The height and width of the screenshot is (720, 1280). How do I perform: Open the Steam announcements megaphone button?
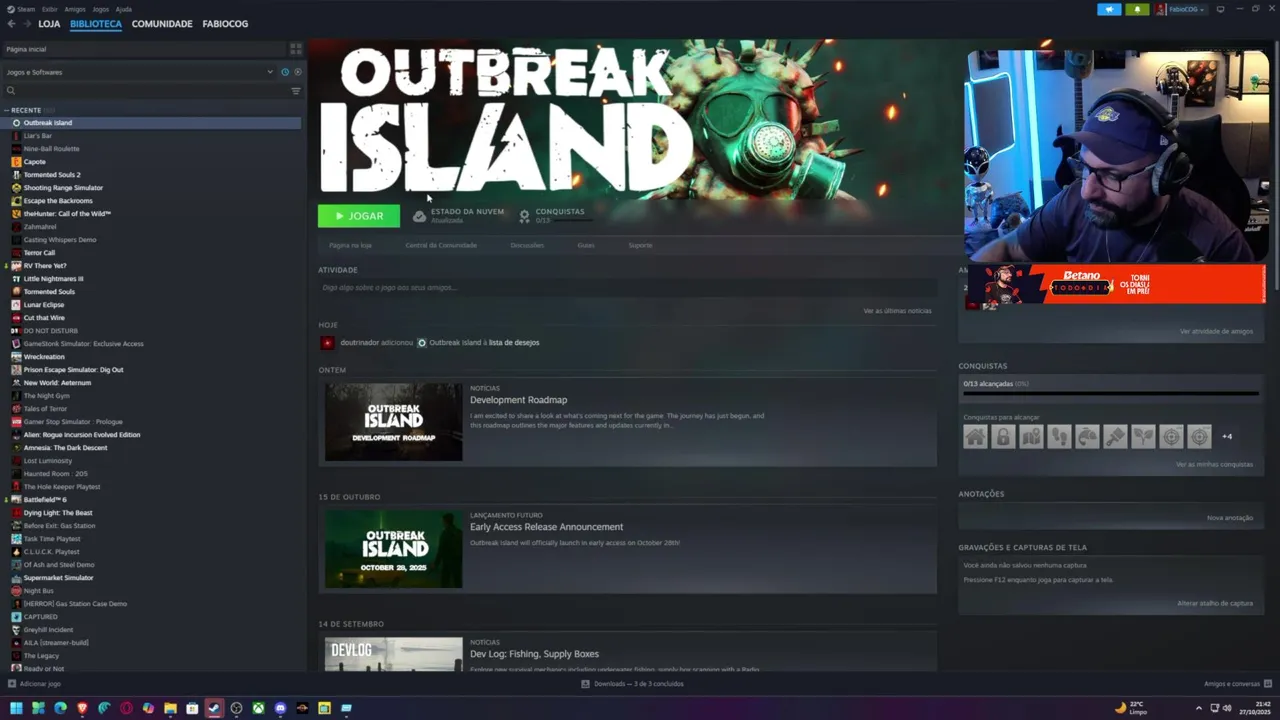1109,9
